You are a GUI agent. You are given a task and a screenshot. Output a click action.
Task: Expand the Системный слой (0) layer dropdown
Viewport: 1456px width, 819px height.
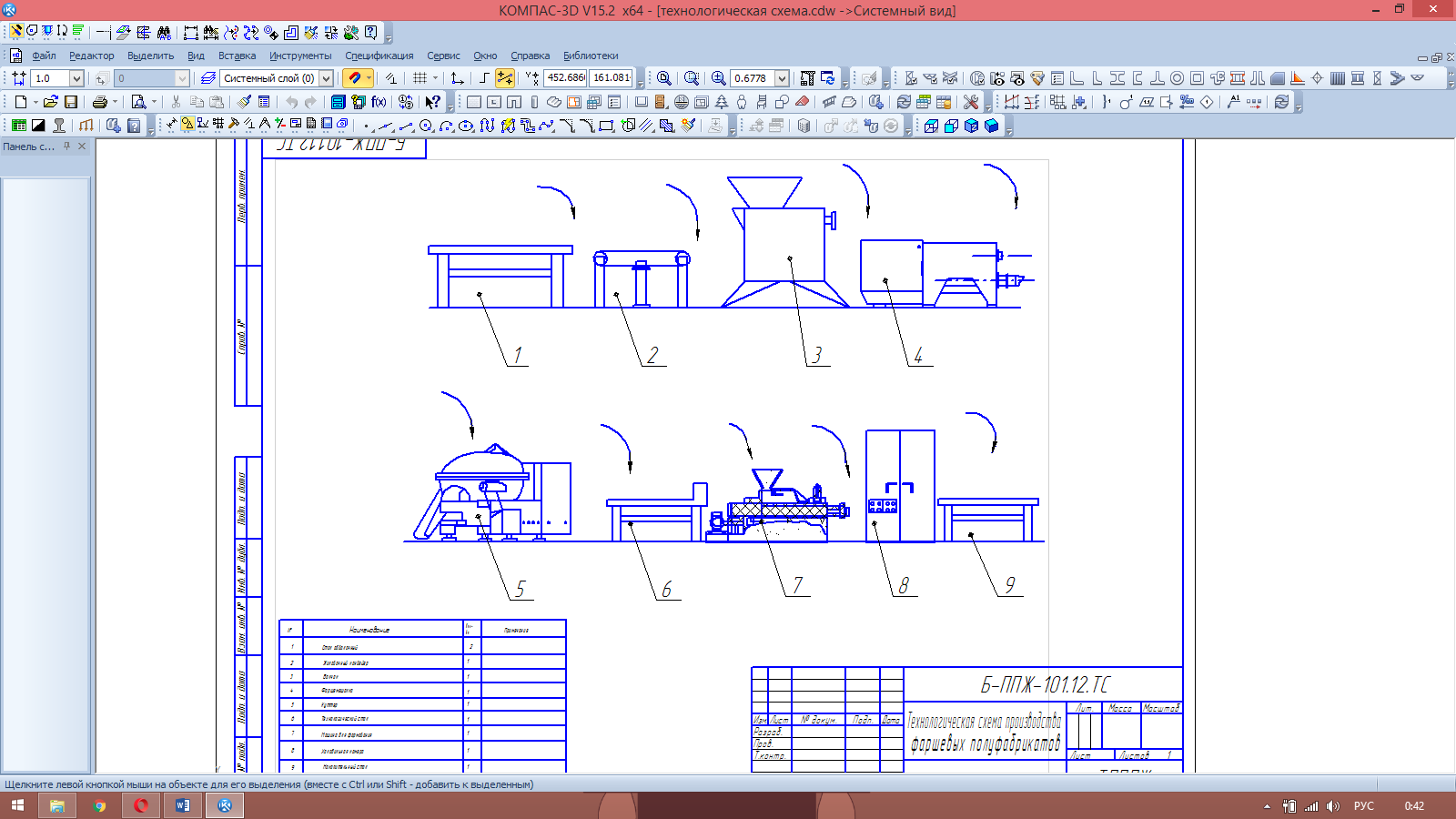(x=326, y=78)
